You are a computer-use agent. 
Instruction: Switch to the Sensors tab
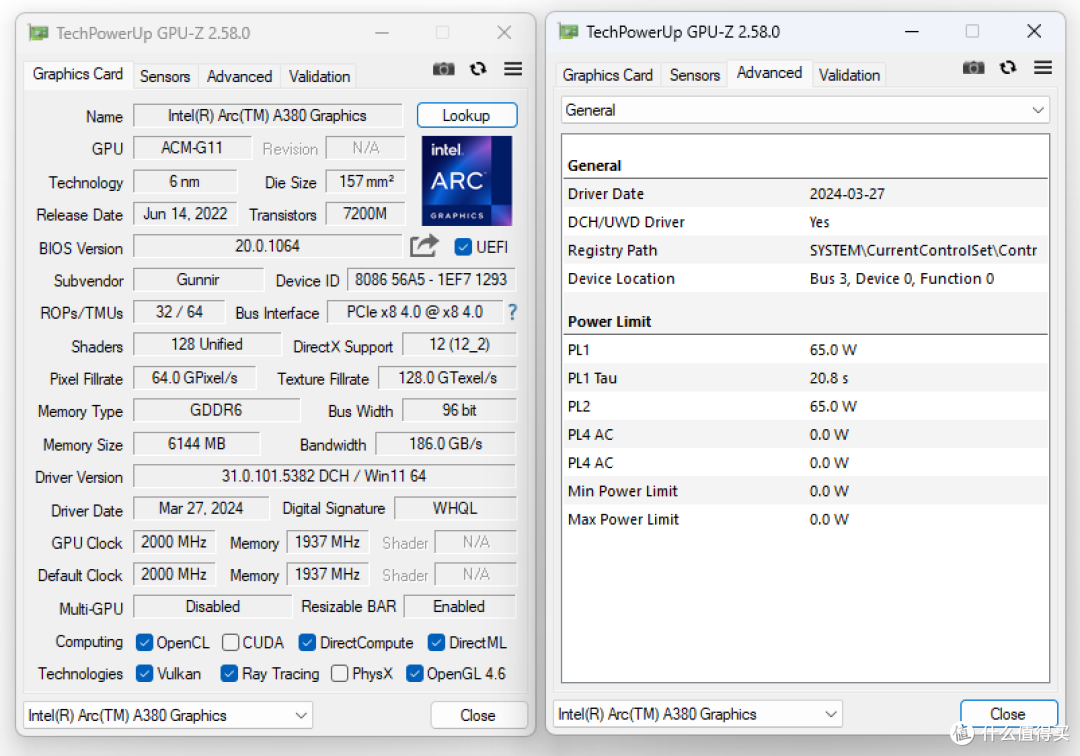(x=165, y=76)
